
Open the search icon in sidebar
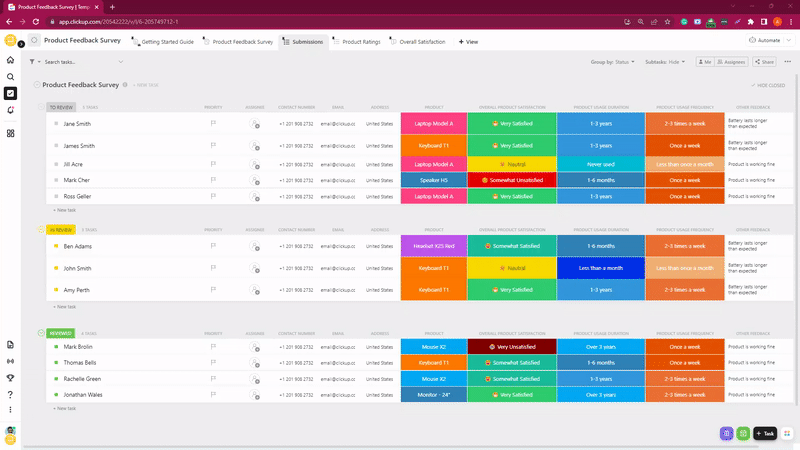pyautogui.click(x=10, y=77)
